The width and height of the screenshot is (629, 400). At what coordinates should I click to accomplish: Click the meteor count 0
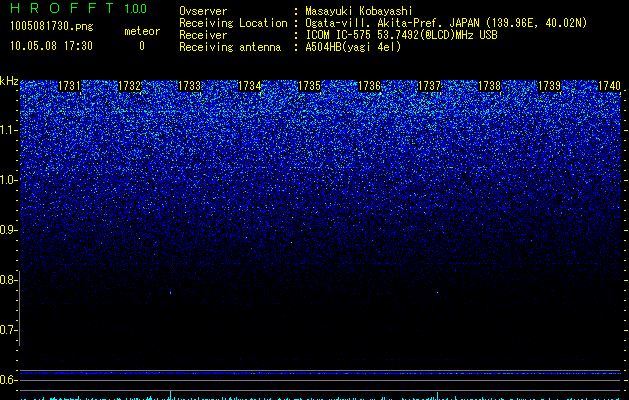click(142, 46)
